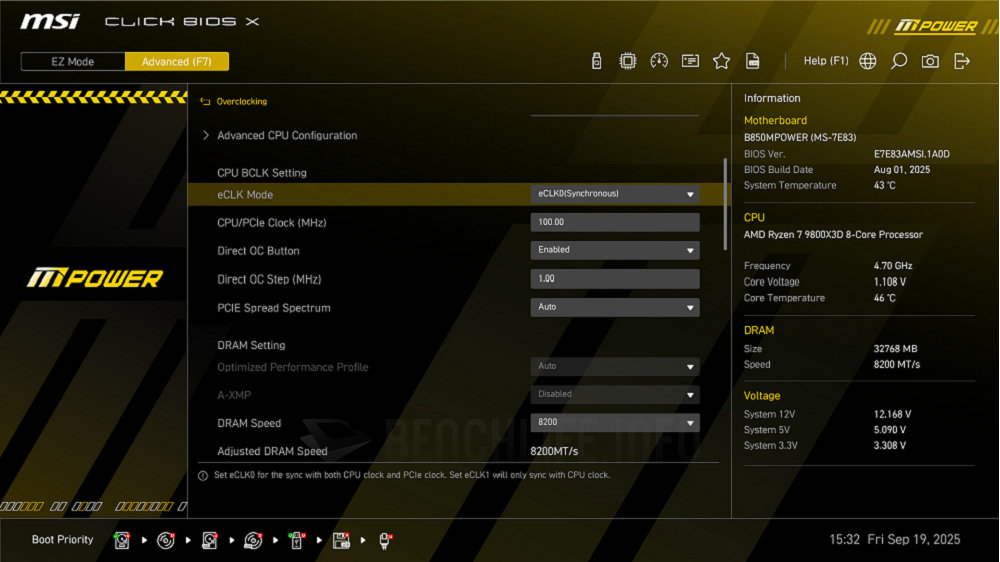Select the USB key boot device icon
This screenshot has width=1000, height=562.
[297, 540]
